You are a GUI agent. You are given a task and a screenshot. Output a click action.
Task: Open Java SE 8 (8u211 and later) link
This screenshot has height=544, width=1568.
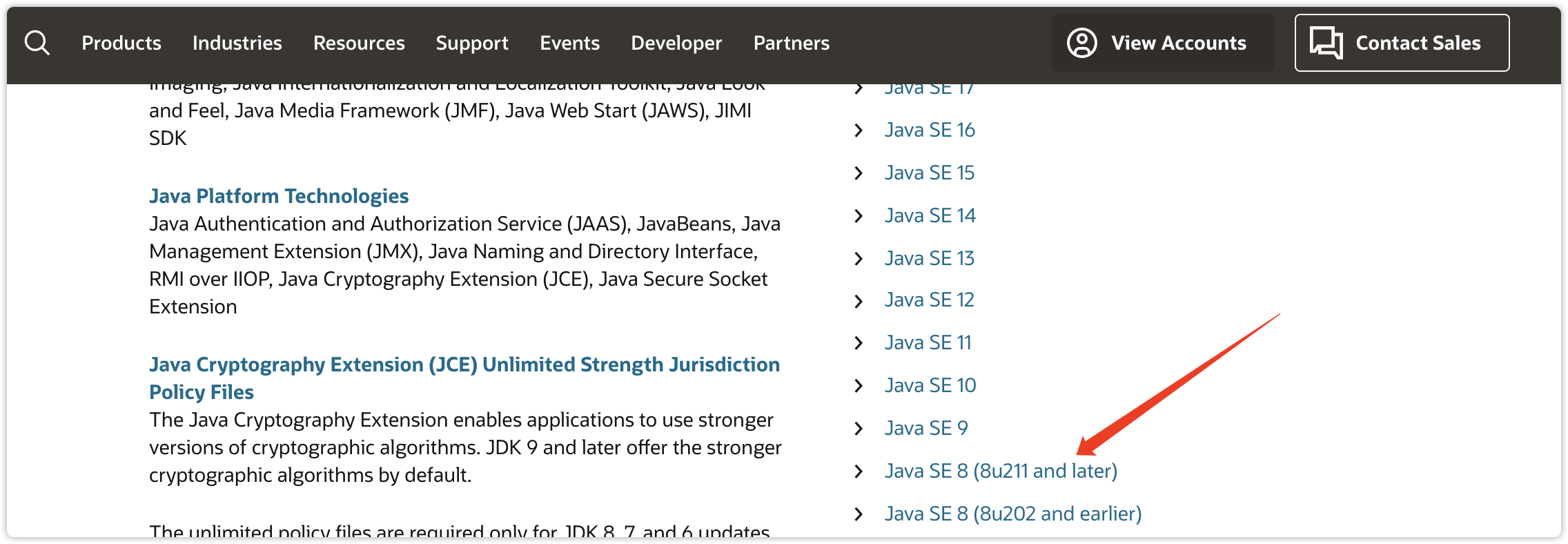(1001, 472)
